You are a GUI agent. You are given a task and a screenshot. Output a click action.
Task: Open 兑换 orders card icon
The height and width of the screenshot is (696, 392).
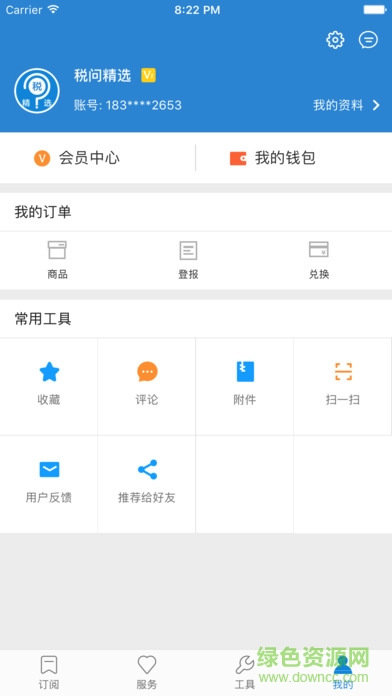319,249
